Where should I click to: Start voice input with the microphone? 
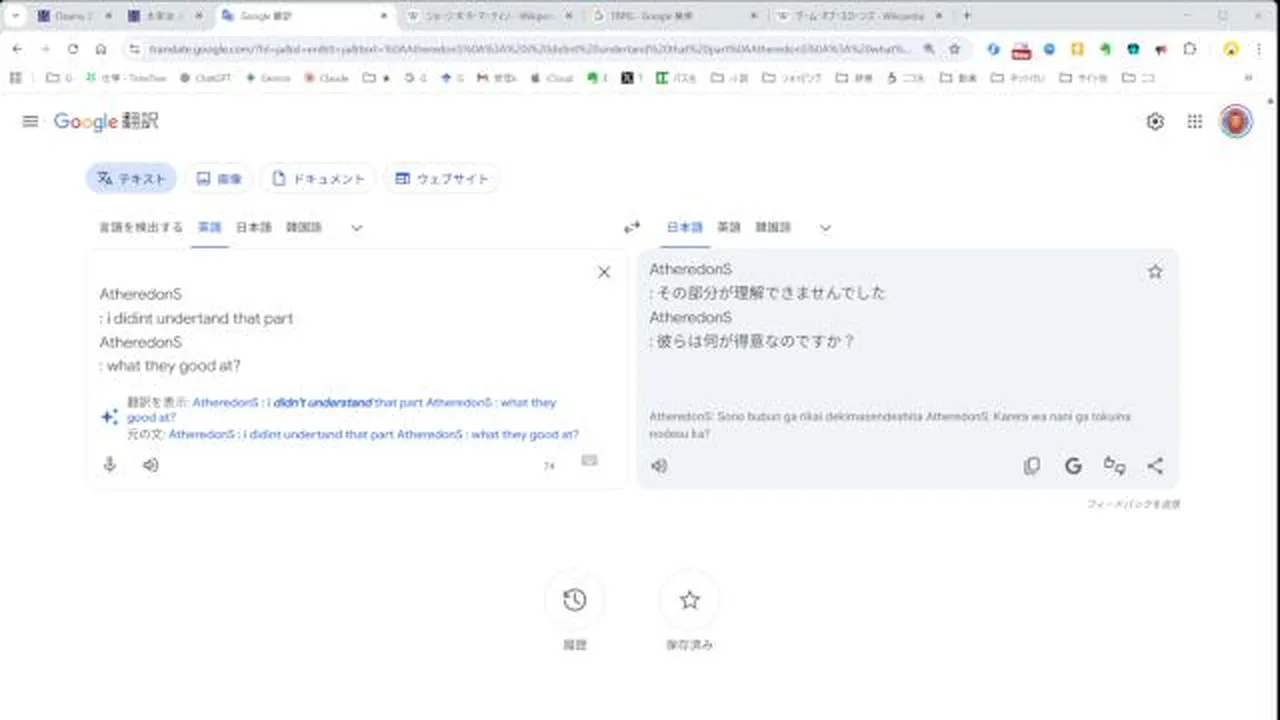click(110, 465)
